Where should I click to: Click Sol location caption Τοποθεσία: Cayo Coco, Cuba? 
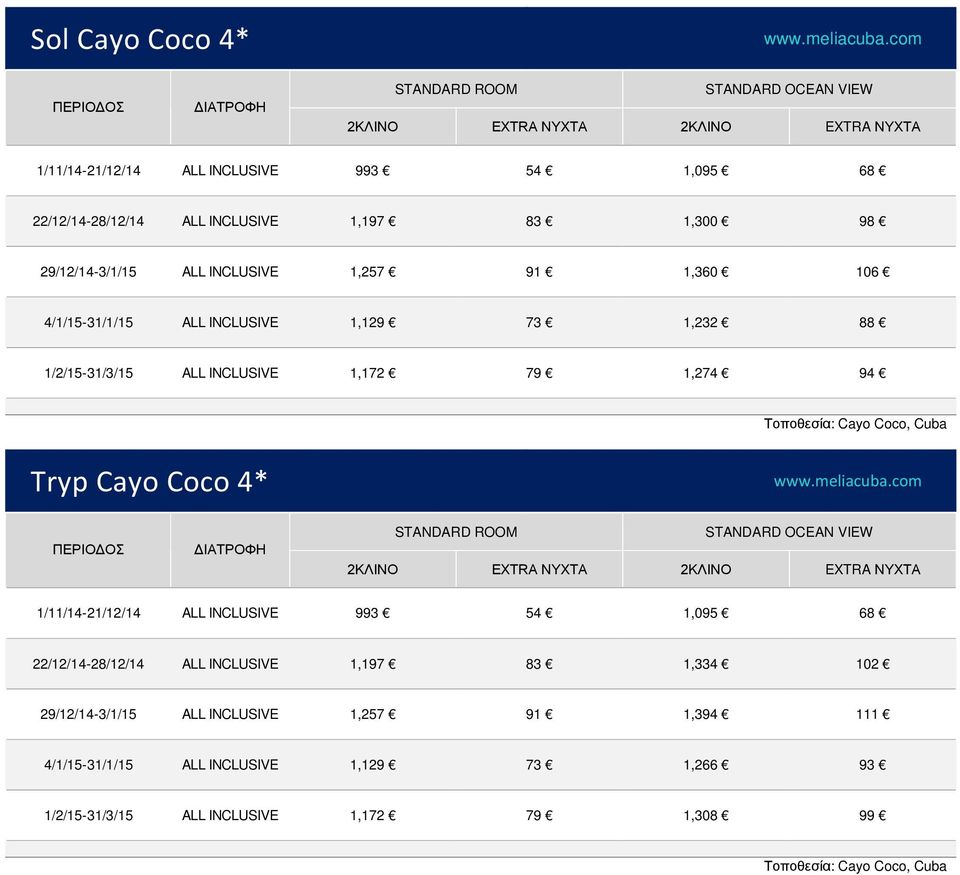pyautogui.click(x=855, y=424)
